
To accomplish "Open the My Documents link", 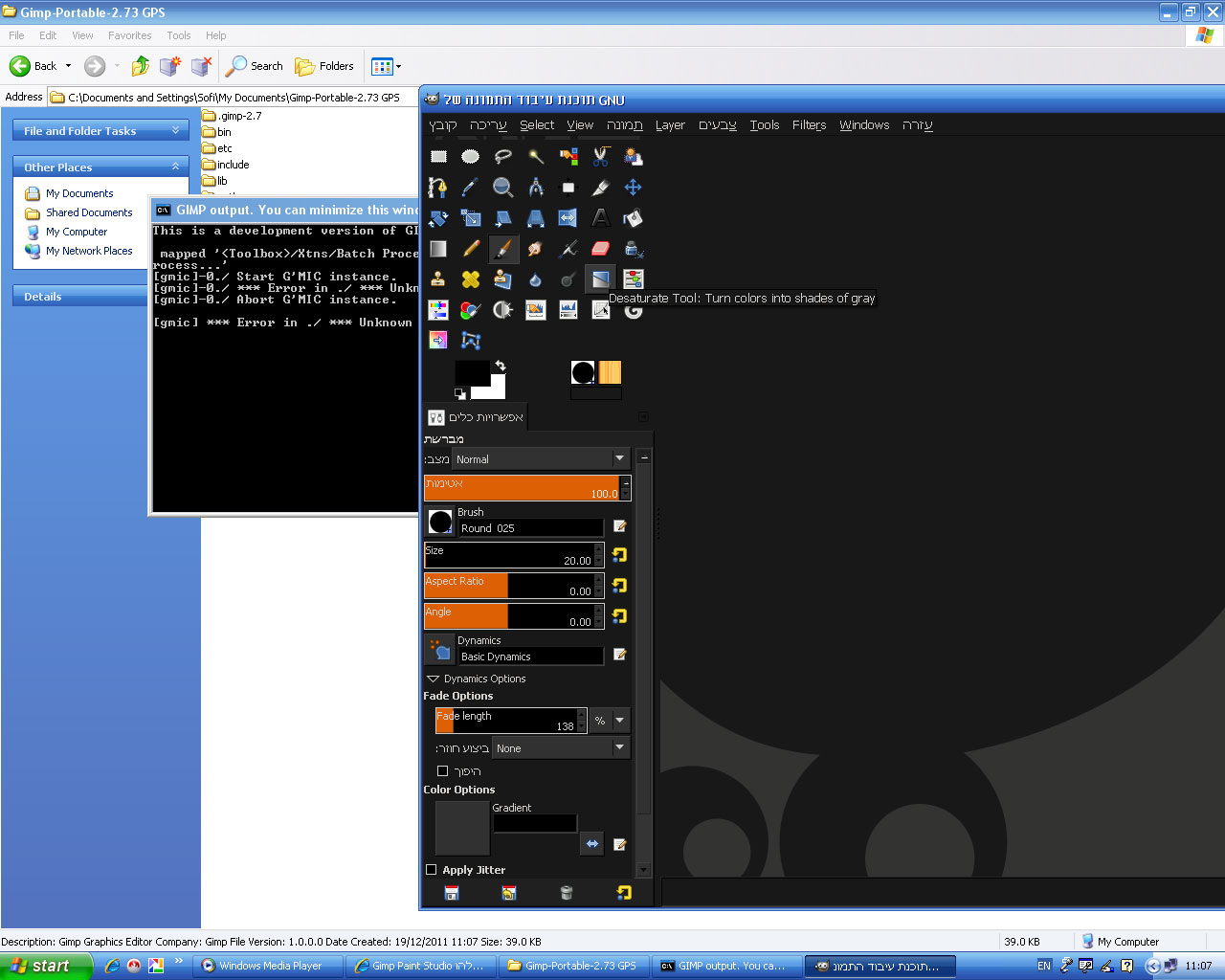I will 79,193.
